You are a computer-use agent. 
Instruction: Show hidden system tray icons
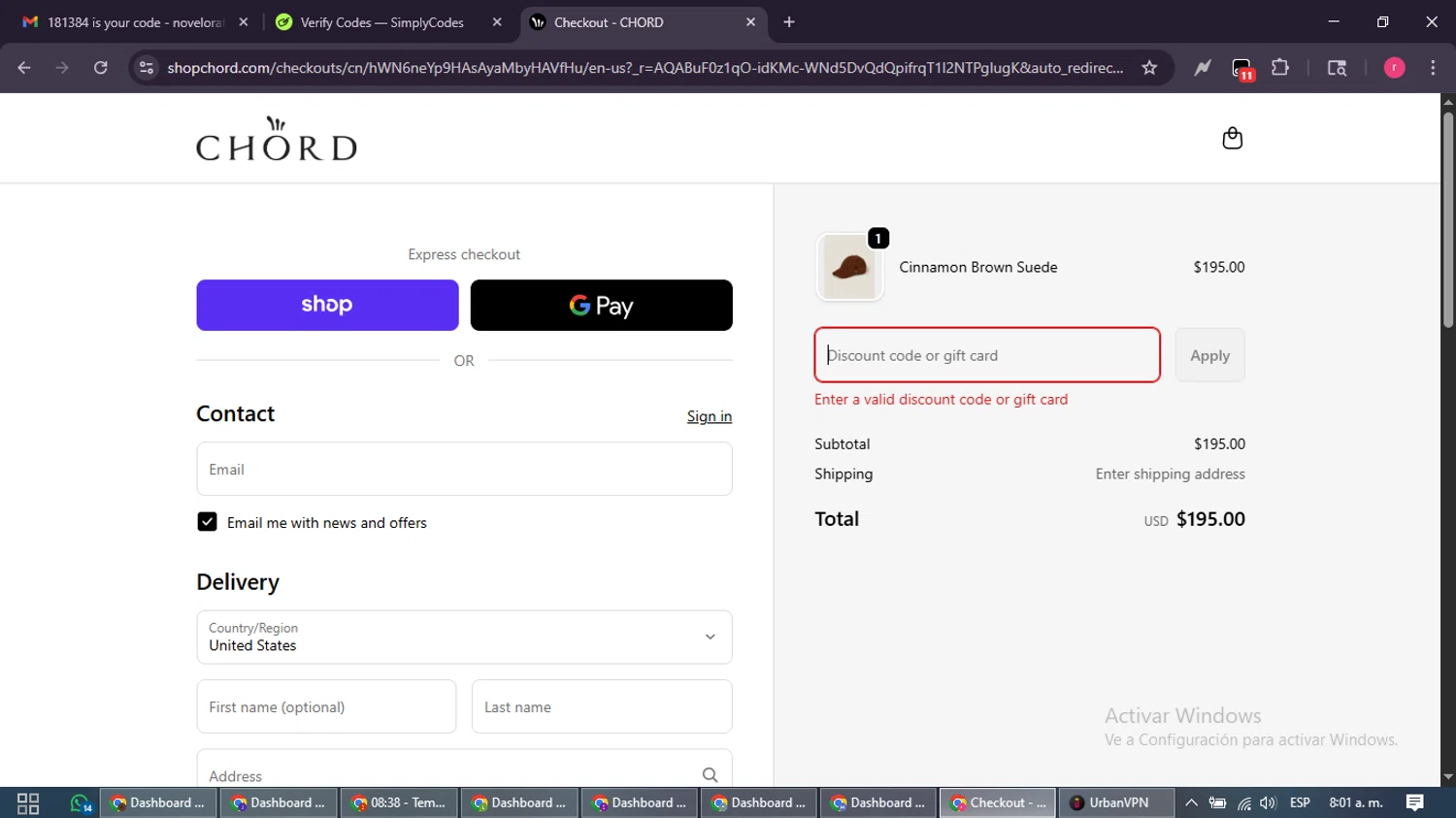pos(1191,803)
